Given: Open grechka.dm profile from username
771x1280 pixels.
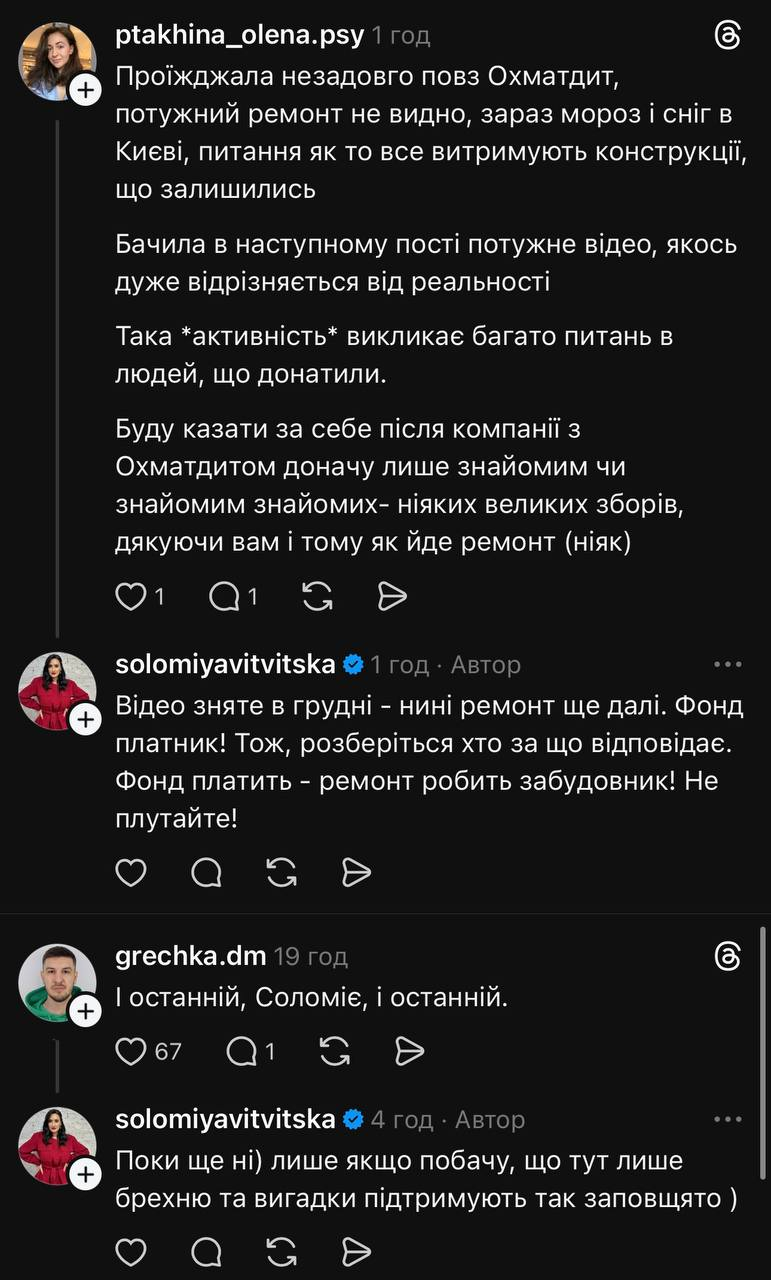Looking at the screenshot, I should pyautogui.click(x=191, y=956).
